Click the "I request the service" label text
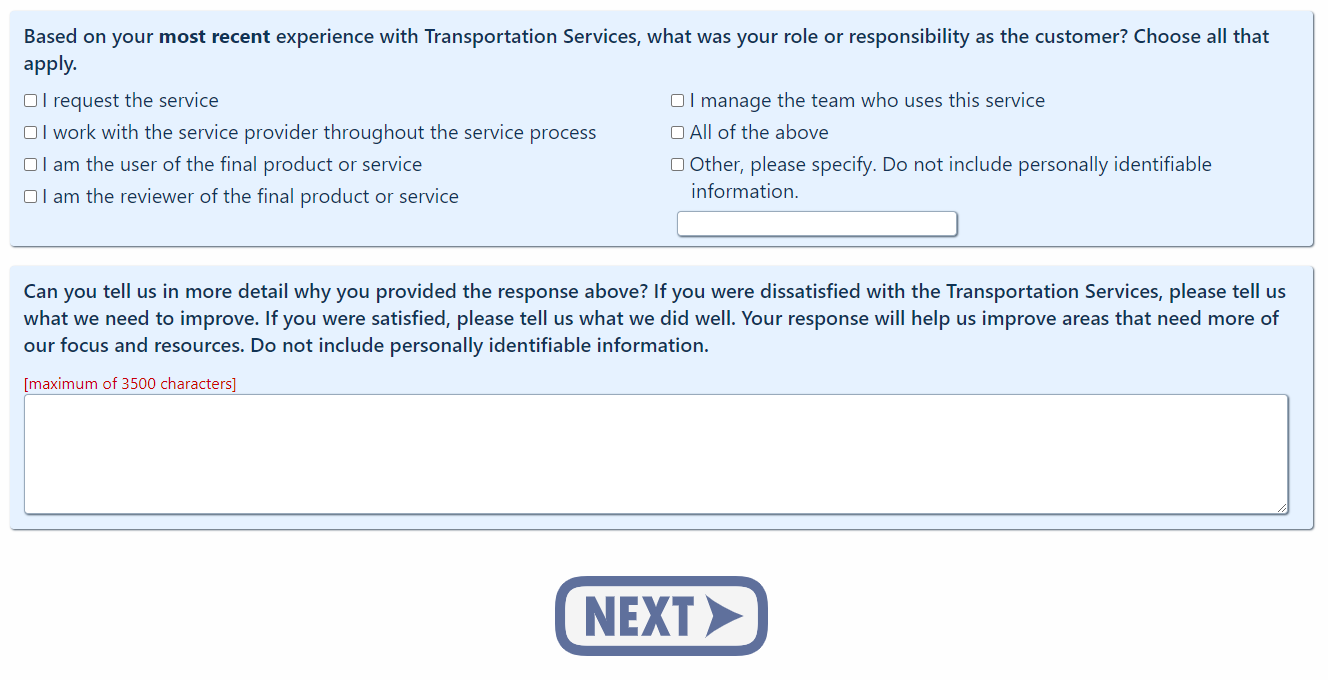This screenshot has width=1328, height=680. [130, 101]
